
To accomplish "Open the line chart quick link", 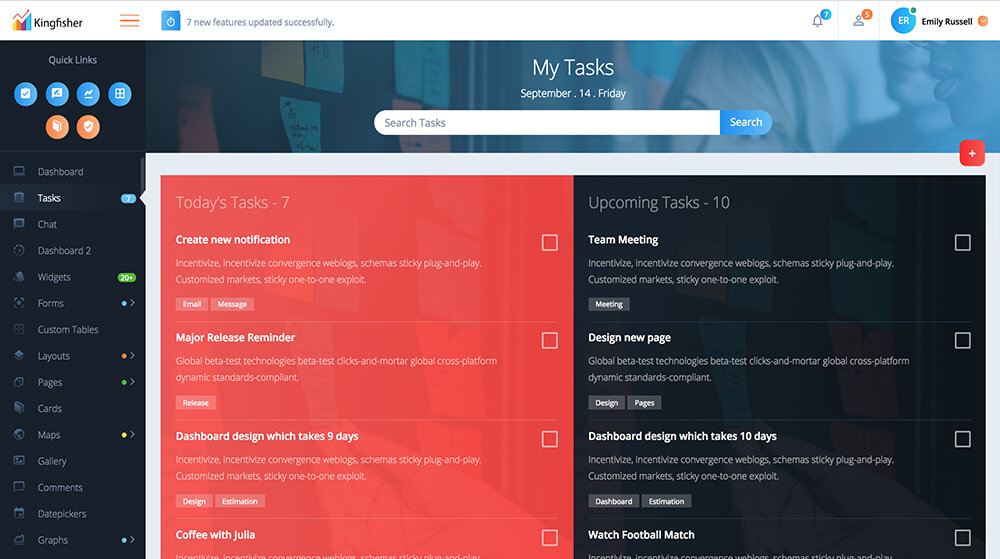I will [88, 94].
